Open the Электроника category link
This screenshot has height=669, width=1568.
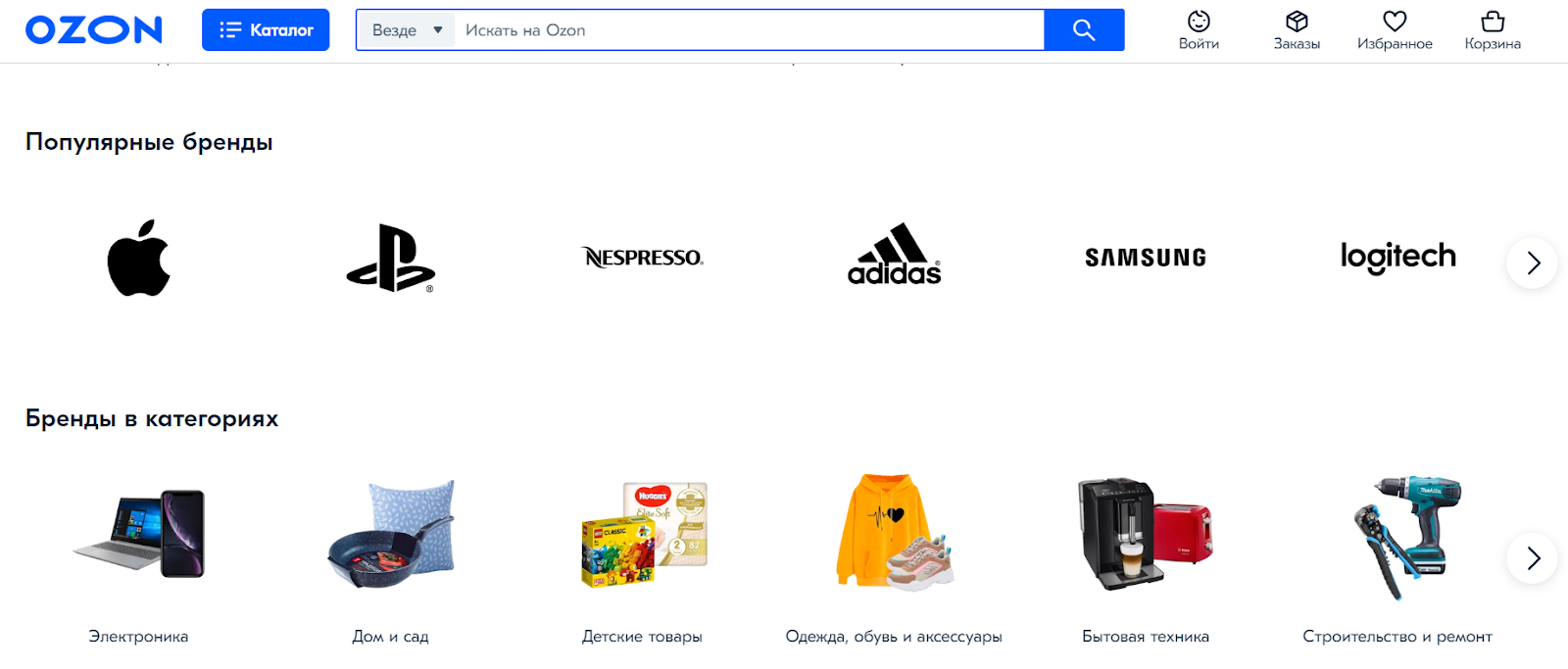coord(138,637)
